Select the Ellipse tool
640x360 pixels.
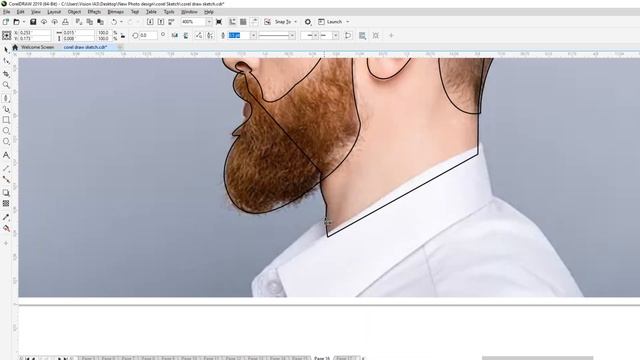point(6,131)
